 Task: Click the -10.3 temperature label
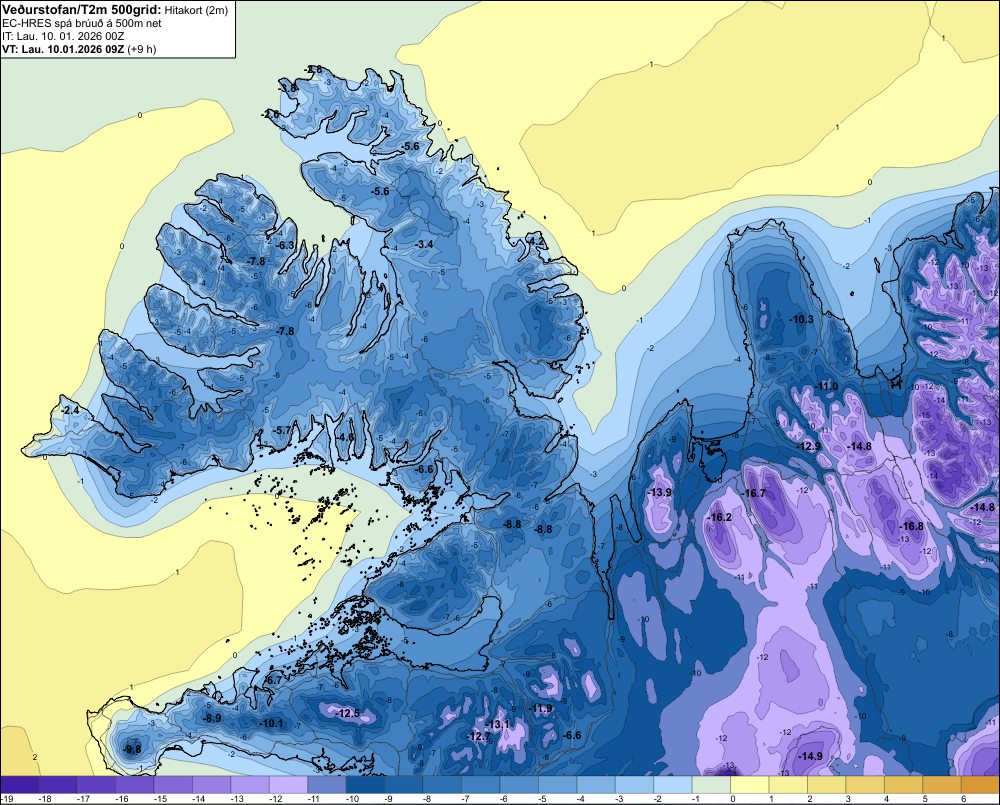[x=801, y=319]
